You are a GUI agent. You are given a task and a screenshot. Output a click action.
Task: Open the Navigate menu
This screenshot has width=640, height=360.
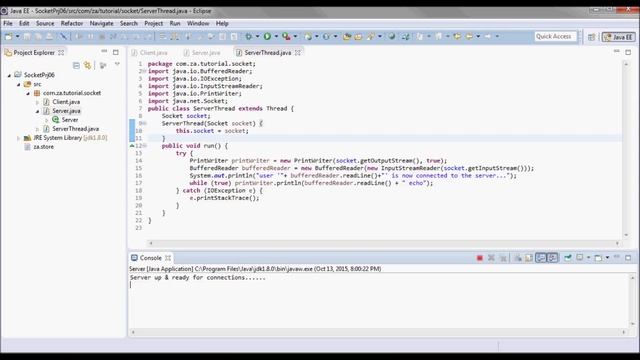(x=101, y=23)
